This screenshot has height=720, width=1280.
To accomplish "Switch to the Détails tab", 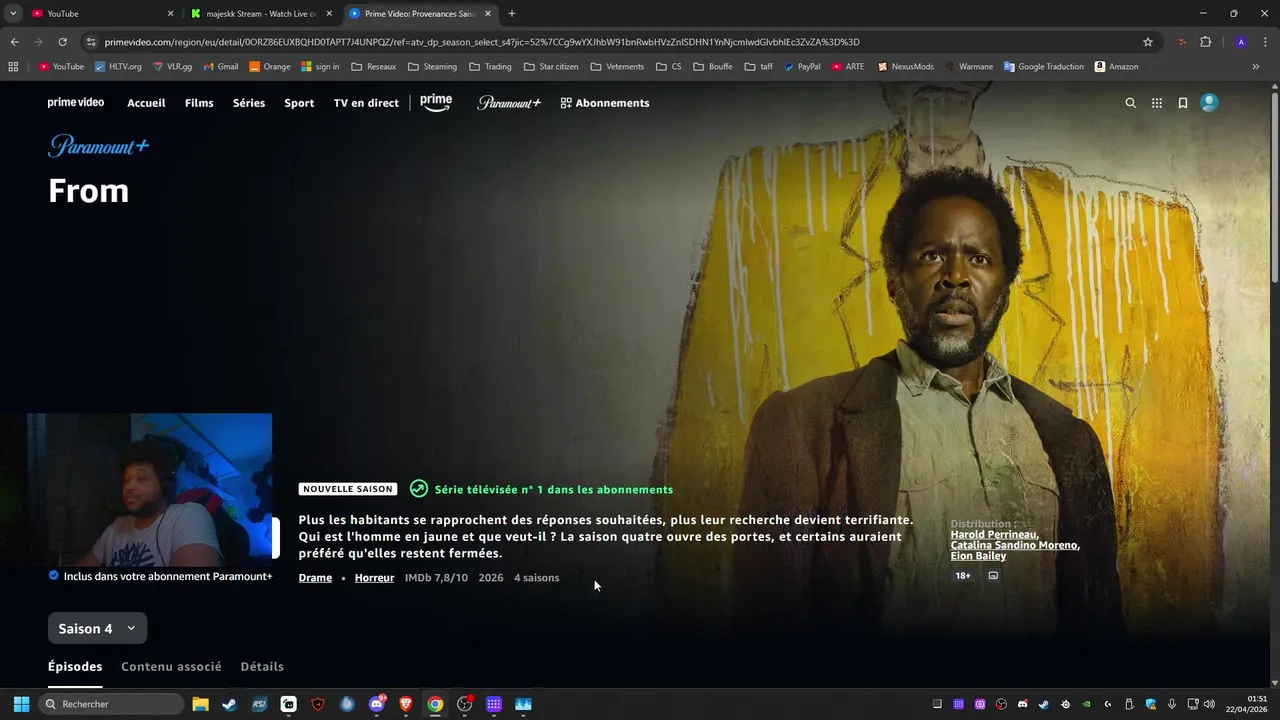I will [262, 667].
